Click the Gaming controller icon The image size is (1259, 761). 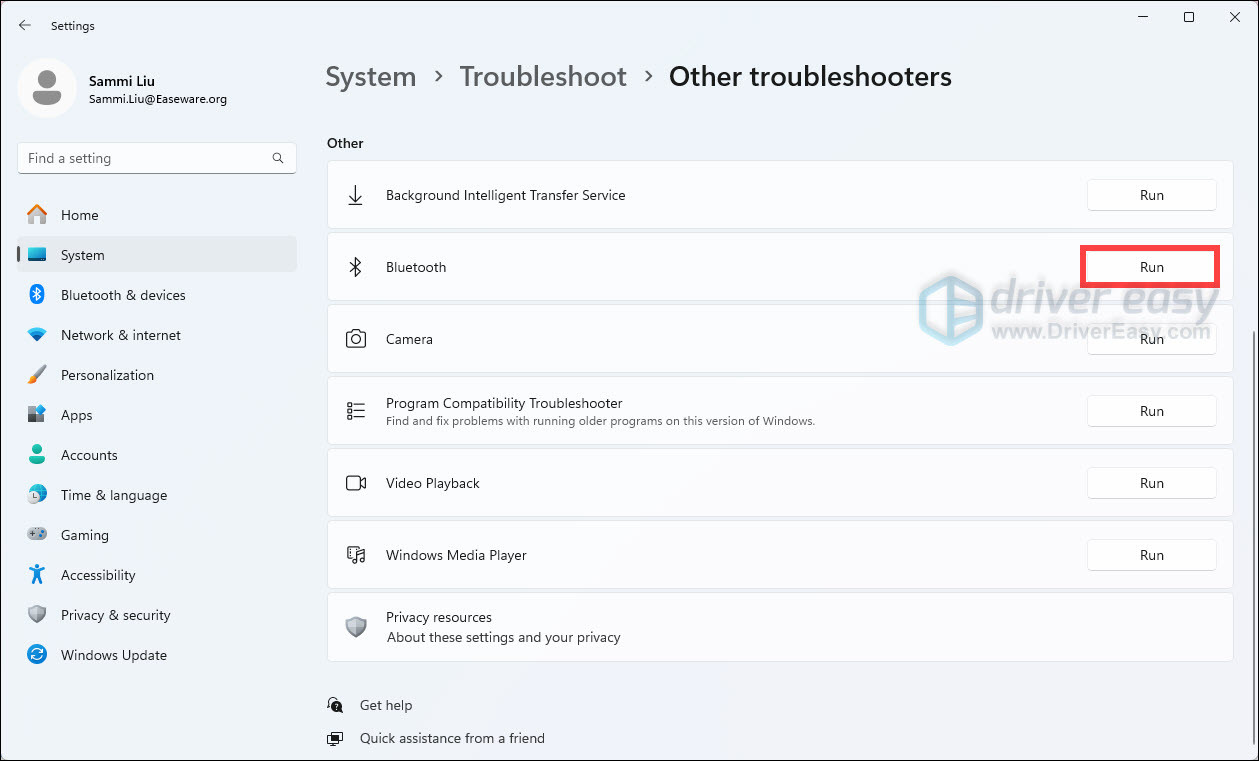pos(37,535)
